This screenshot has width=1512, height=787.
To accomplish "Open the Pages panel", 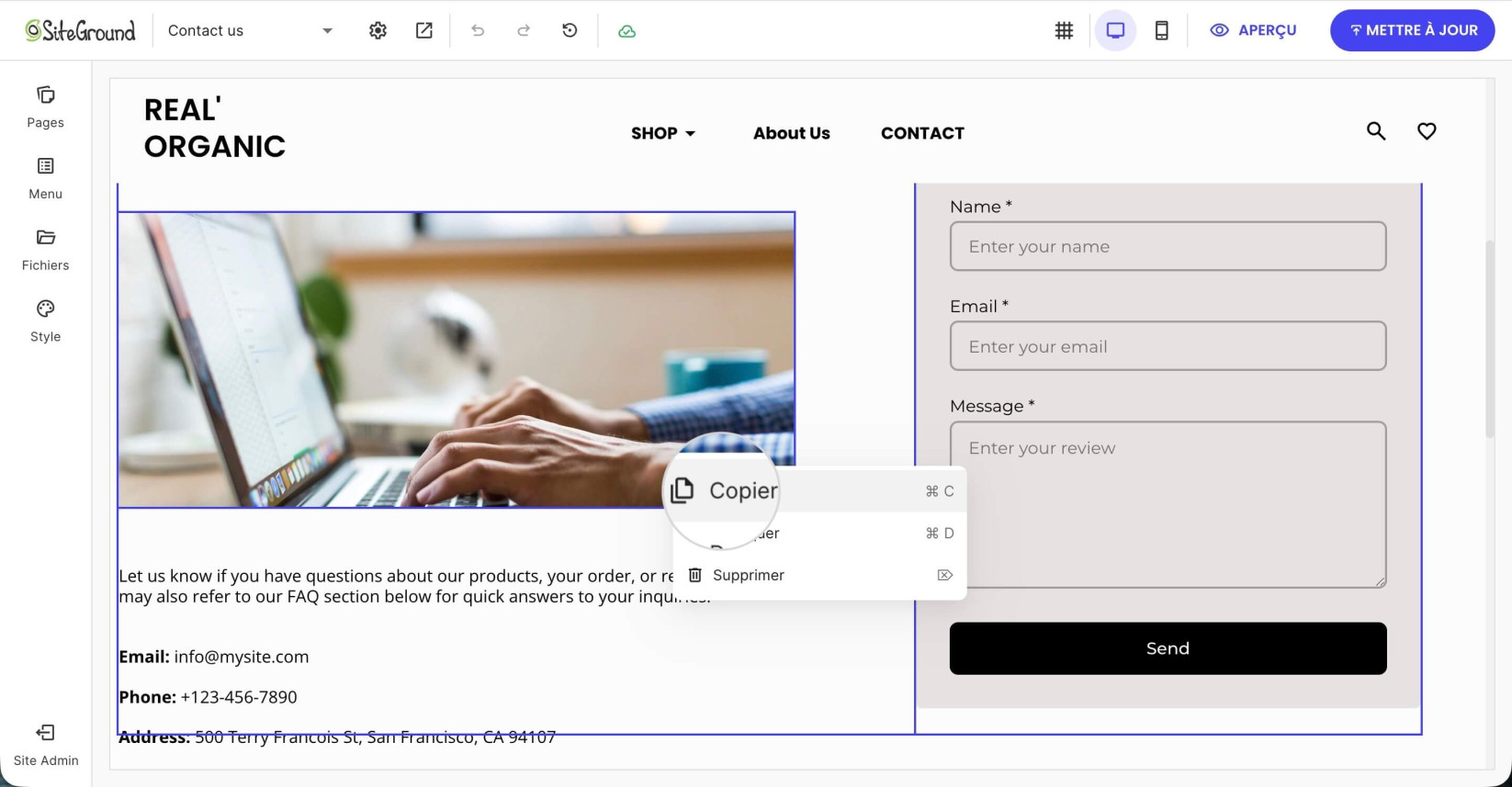I will click(x=45, y=107).
